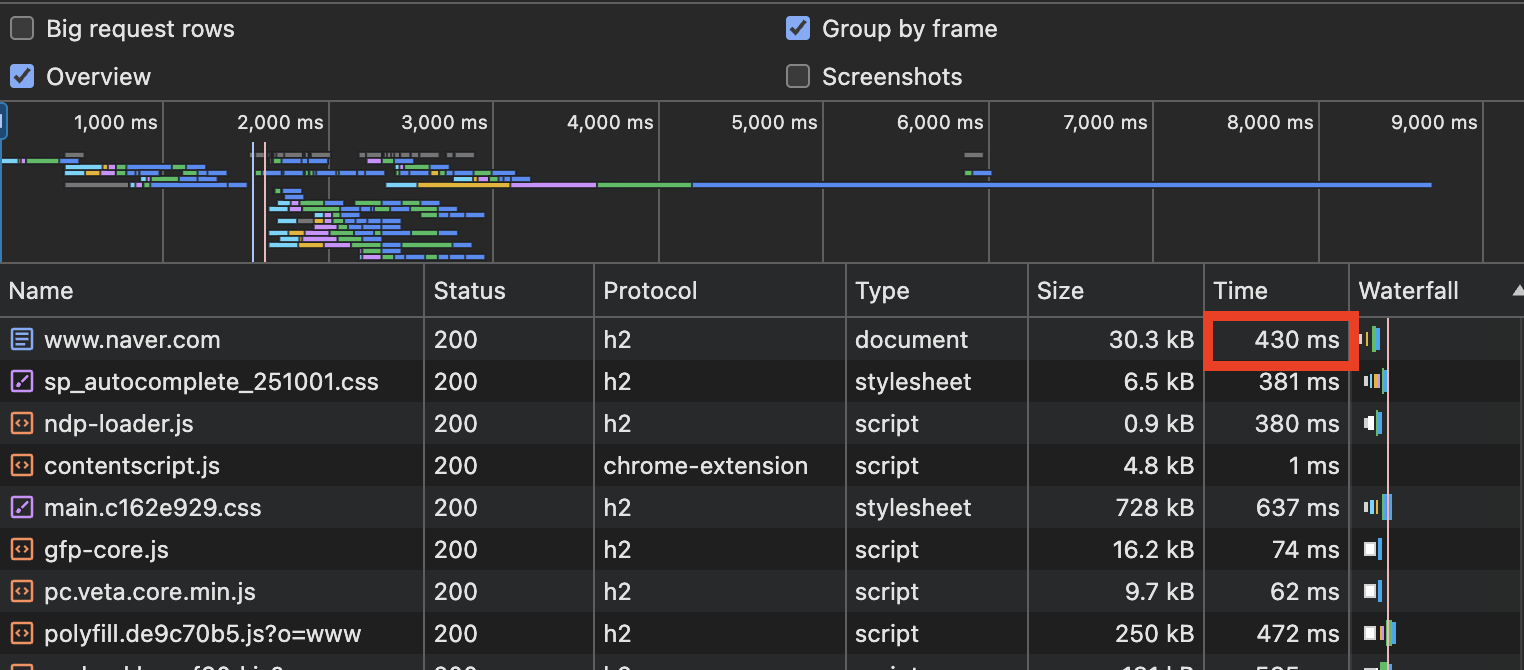Click the left overview timeline resize handle
1524x670 pixels.
(3, 123)
